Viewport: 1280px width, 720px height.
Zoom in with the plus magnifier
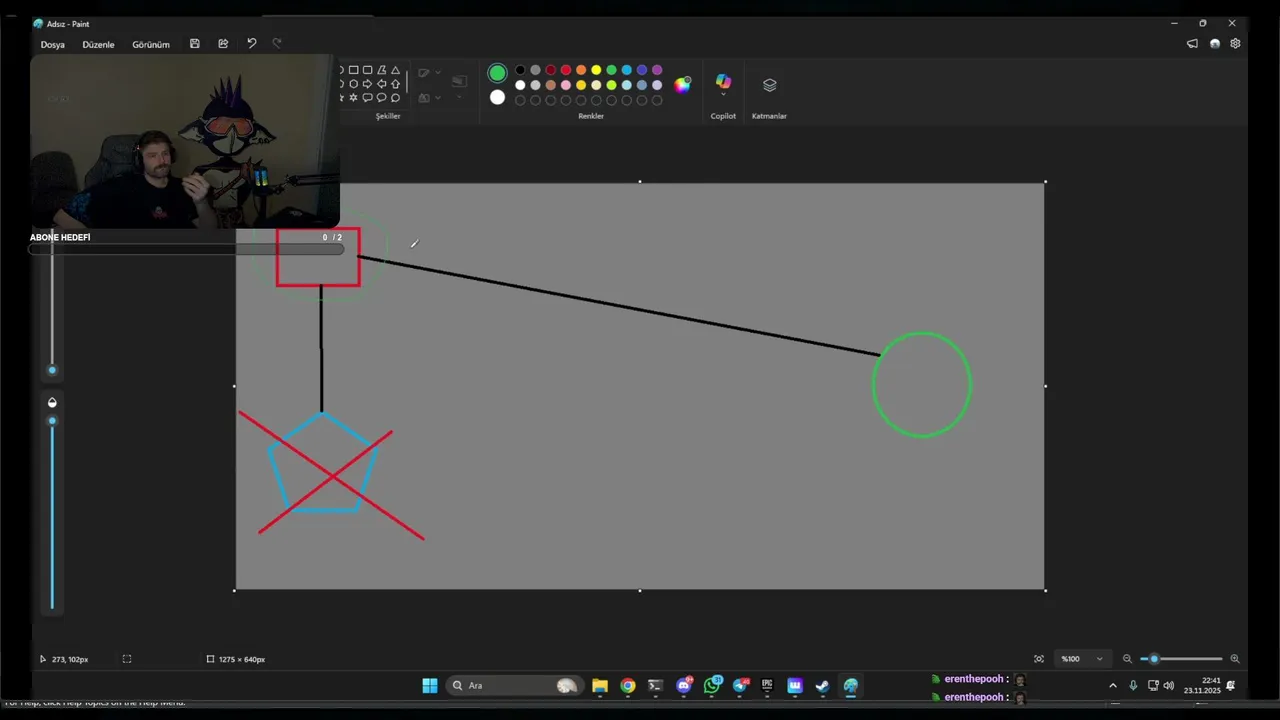pos(1235,659)
